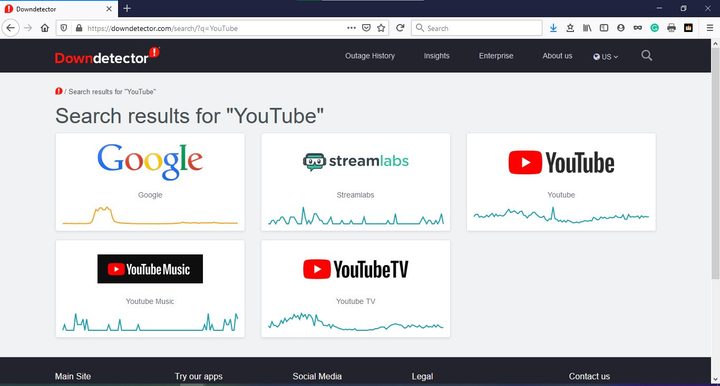Click the tracking protection shield icon

tap(64, 28)
